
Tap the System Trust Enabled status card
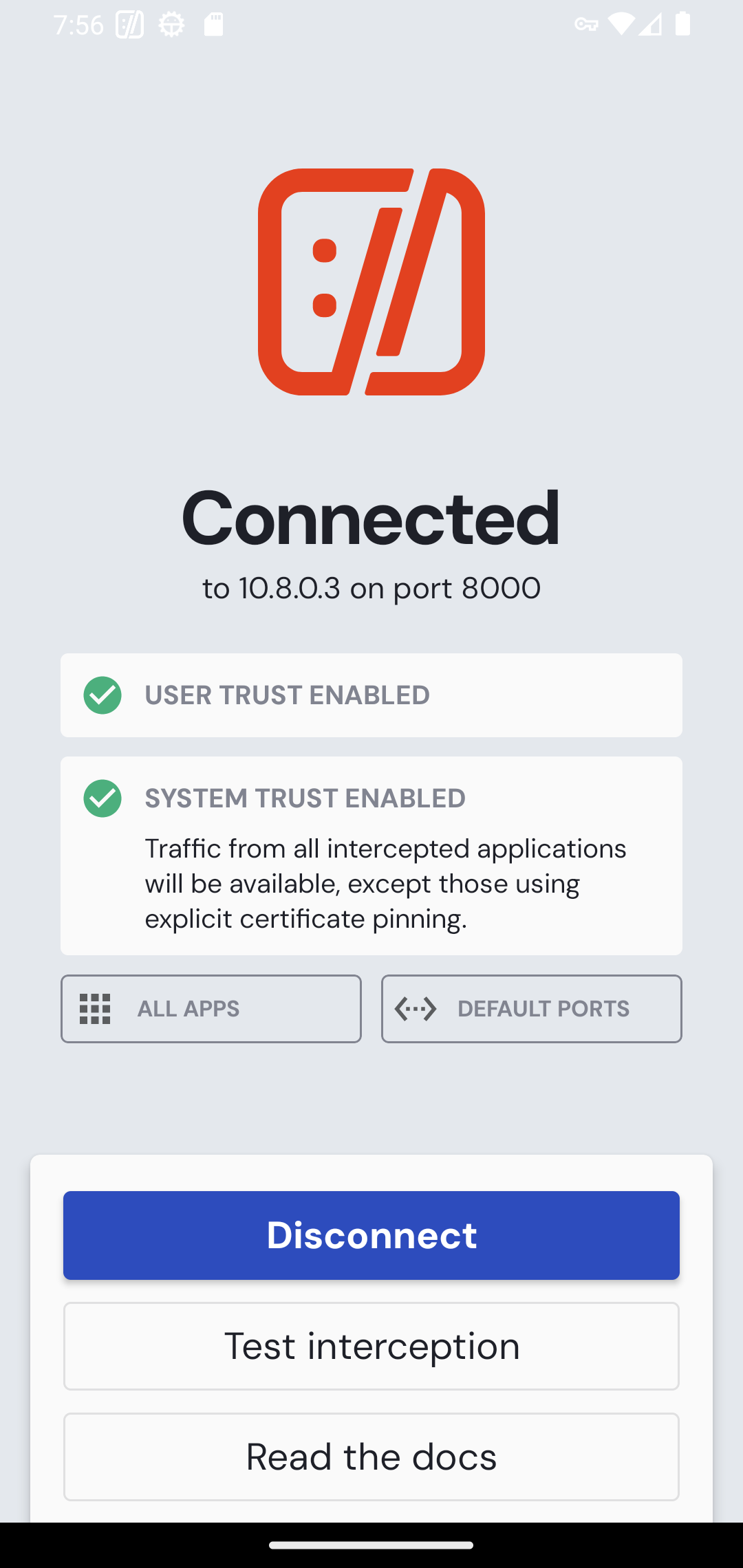point(371,856)
